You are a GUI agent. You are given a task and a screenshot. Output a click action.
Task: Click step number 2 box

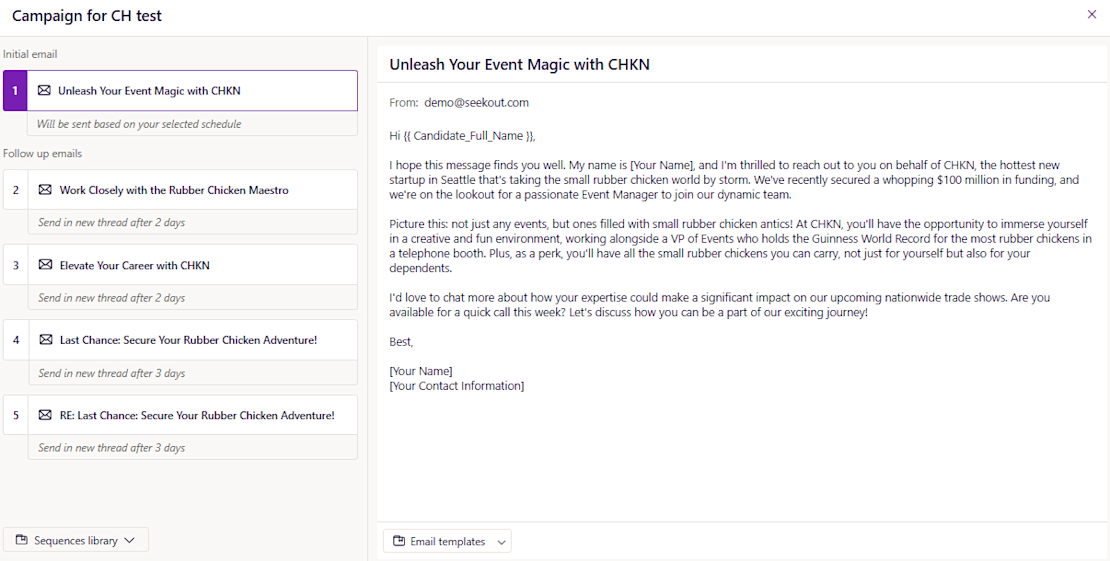16,190
